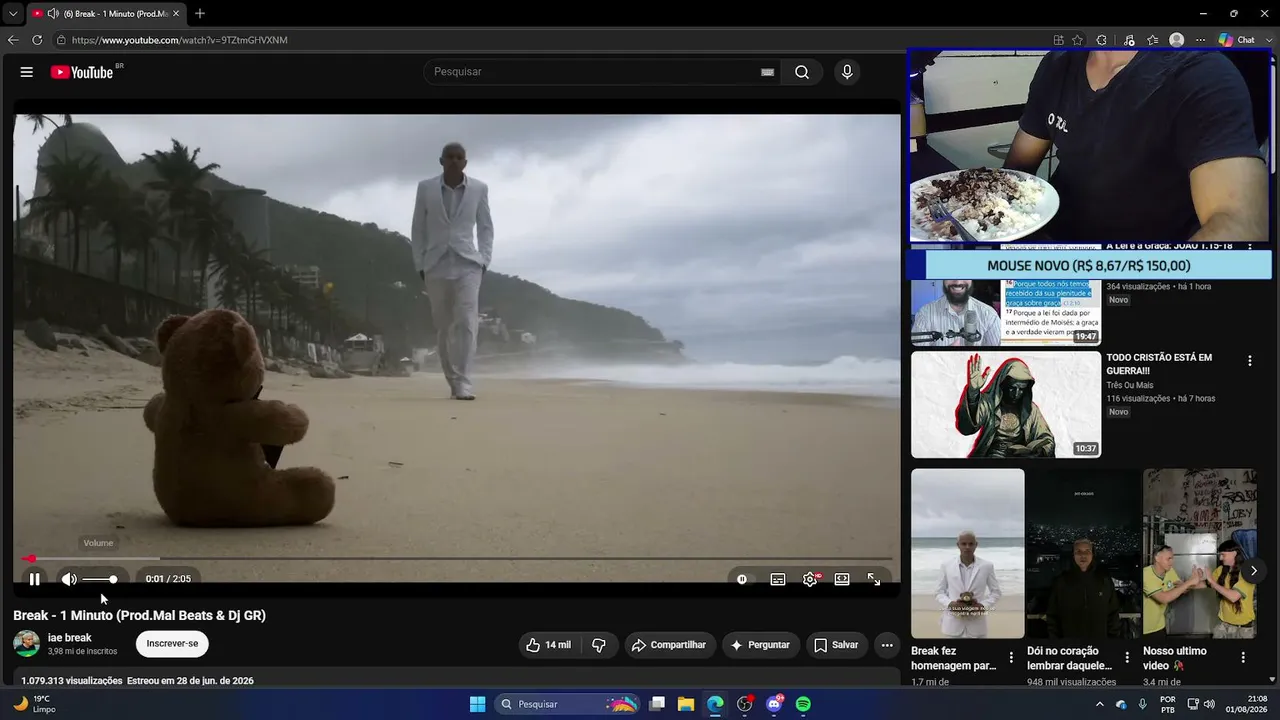1280x720 pixels.
Task: Dislike the video with the thumbs down
Action: 599,645
